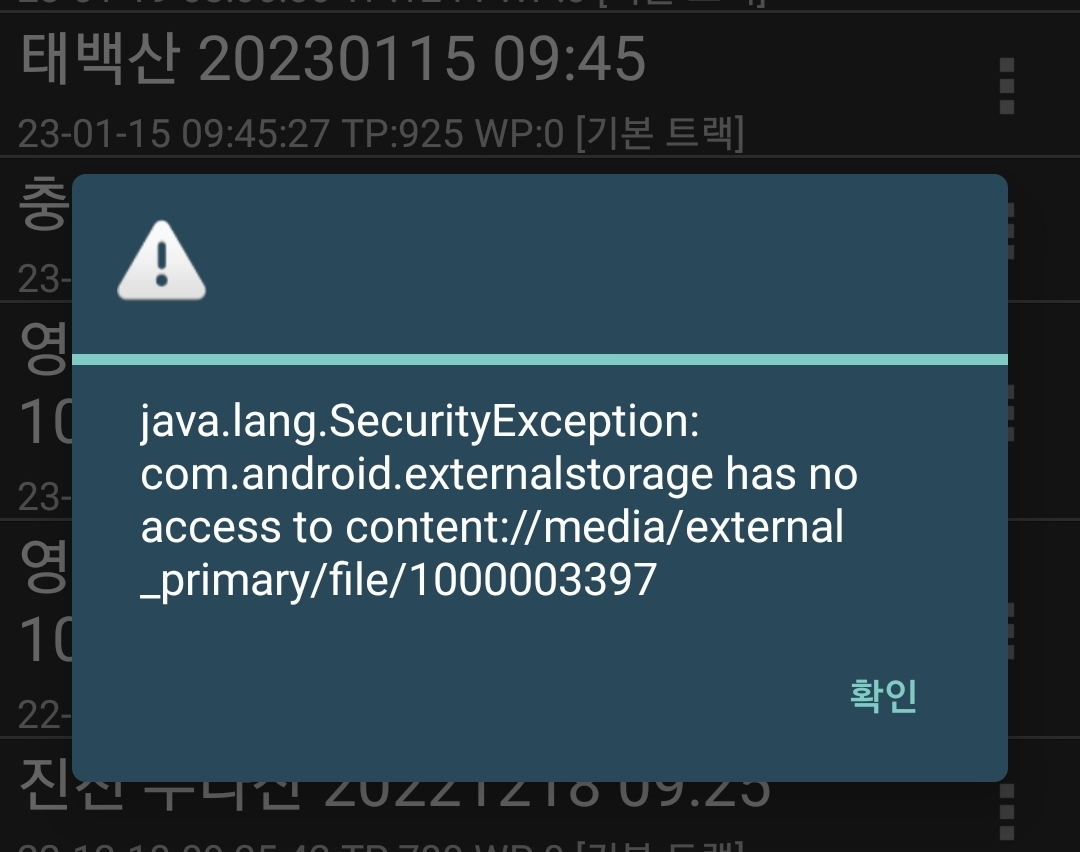The width and height of the screenshot is (1080, 852).
Task: Click the warning triangle icon in dialog
Action: (161, 260)
